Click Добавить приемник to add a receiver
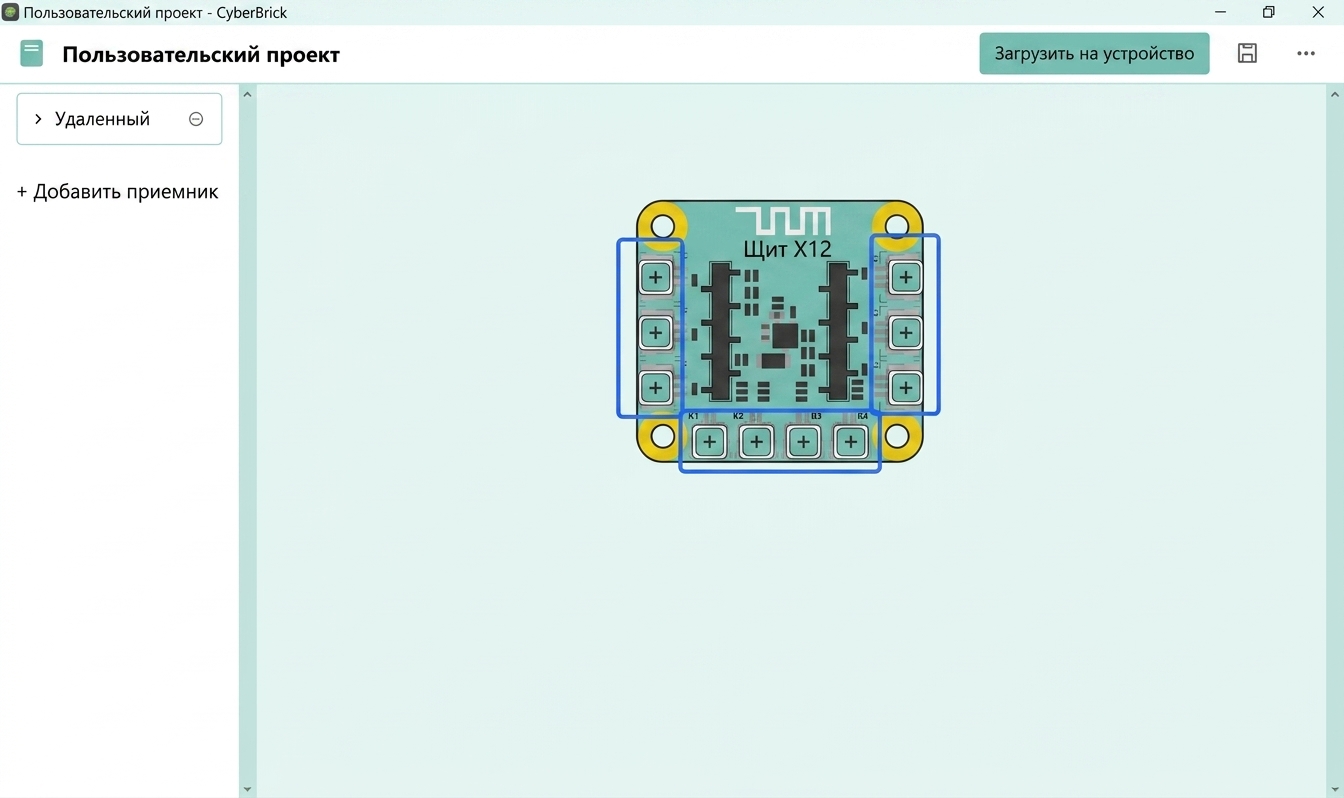This screenshot has height=798, width=1344. (x=117, y=192)
